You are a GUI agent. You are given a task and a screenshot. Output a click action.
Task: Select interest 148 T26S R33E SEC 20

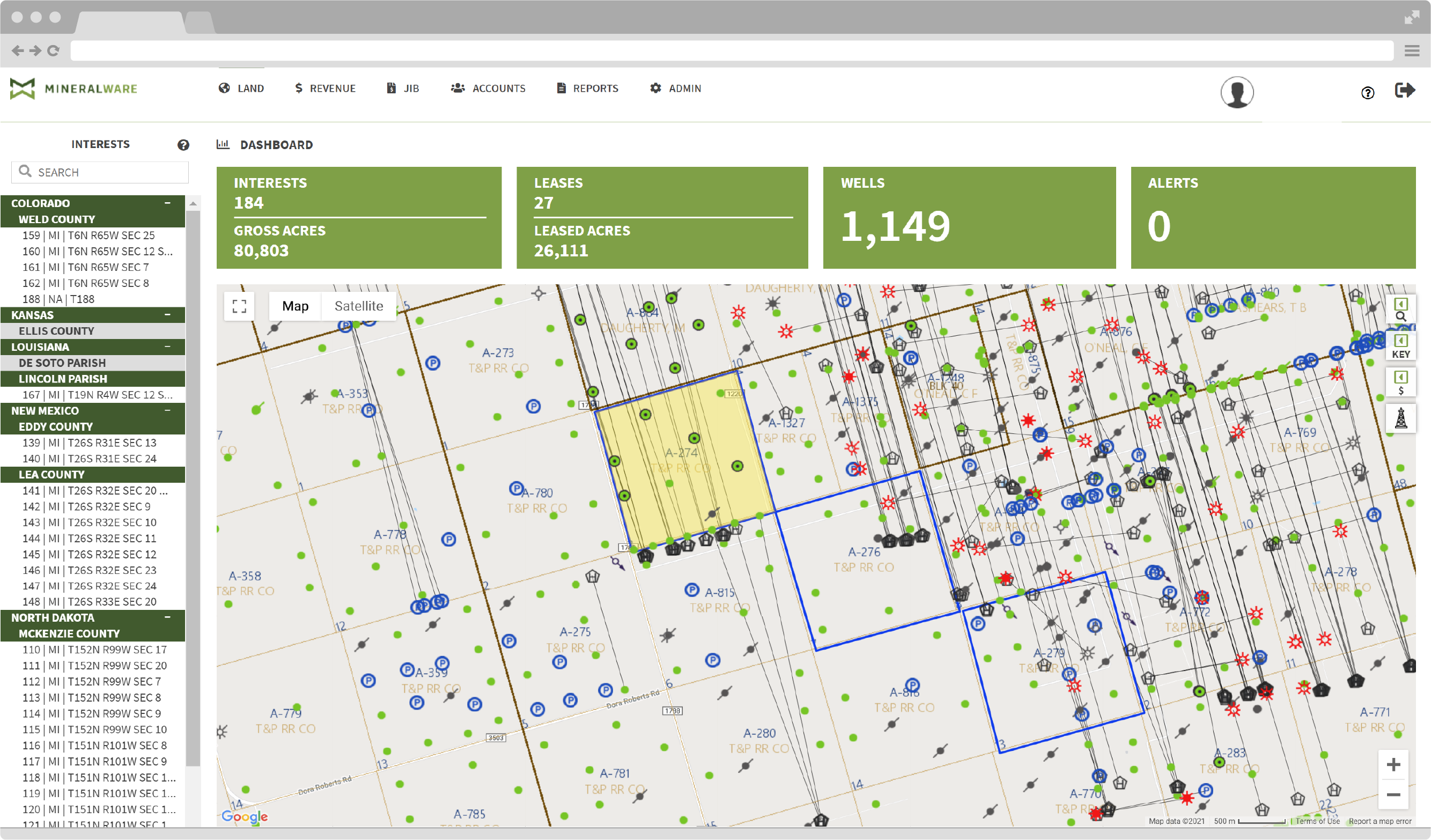click(93, 601)
